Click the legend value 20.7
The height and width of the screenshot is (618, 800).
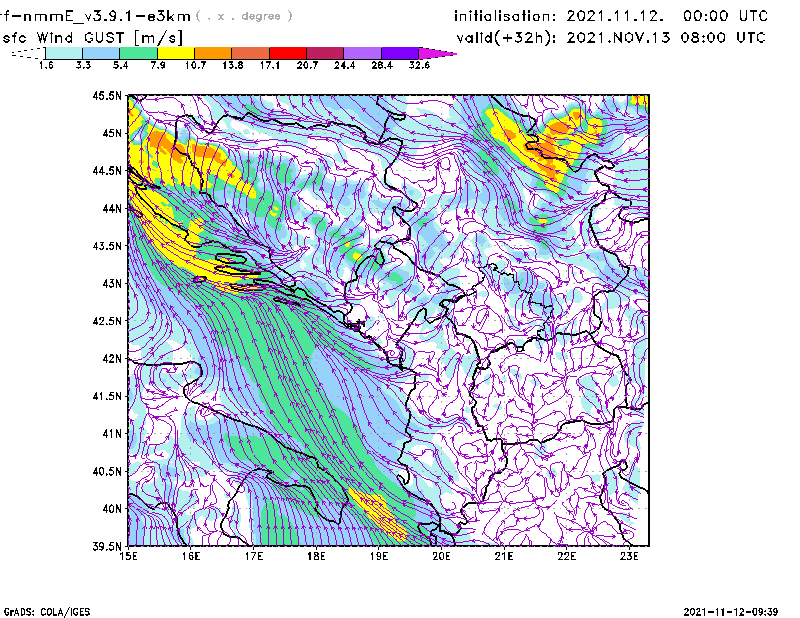point(307,65)
